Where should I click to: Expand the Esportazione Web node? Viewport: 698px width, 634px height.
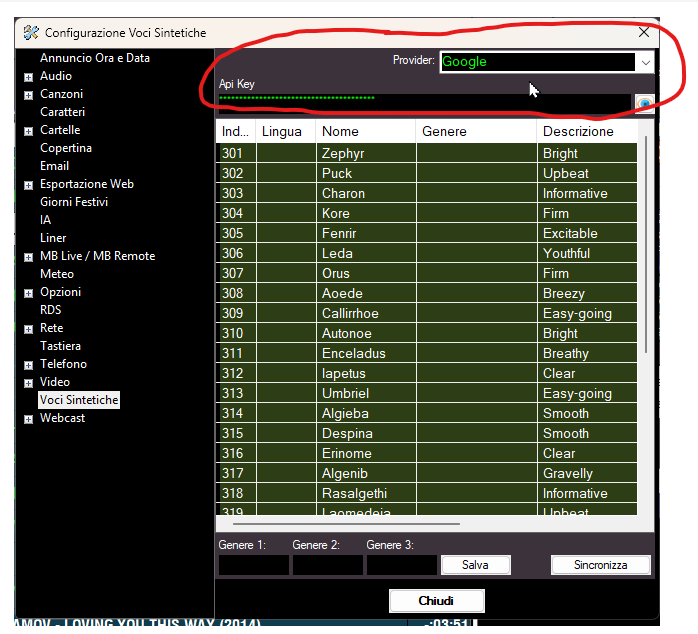pyautogui.click(x=28, y=185)
